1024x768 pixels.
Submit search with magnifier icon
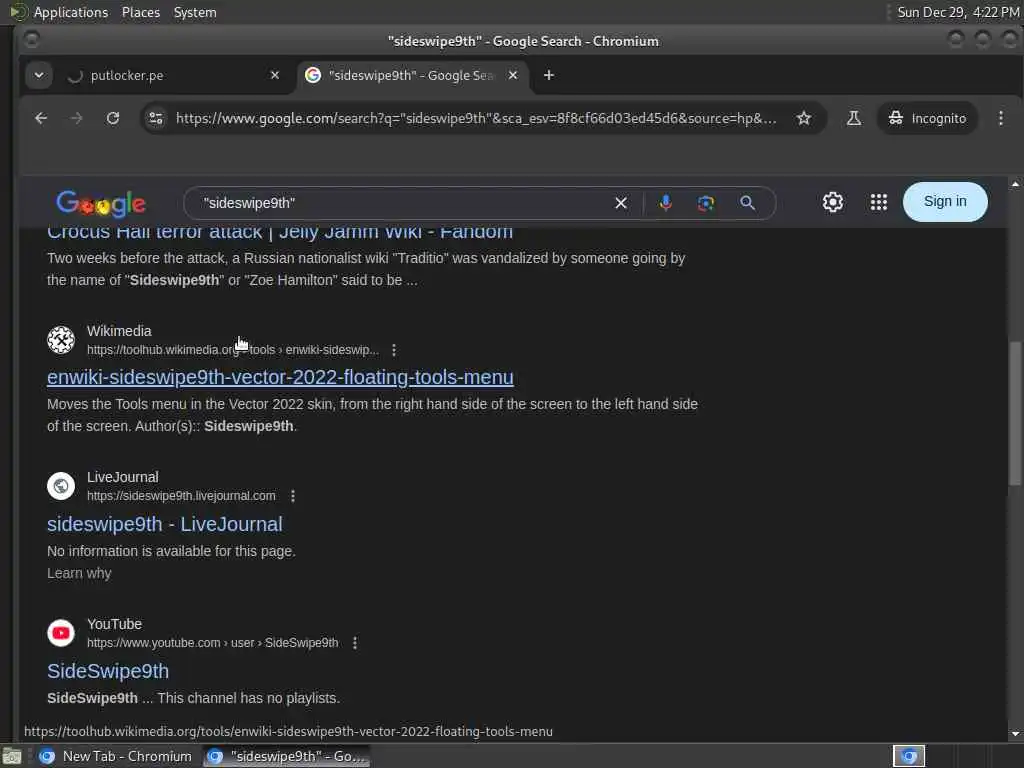pyautogui.click(x=747, y=203)
